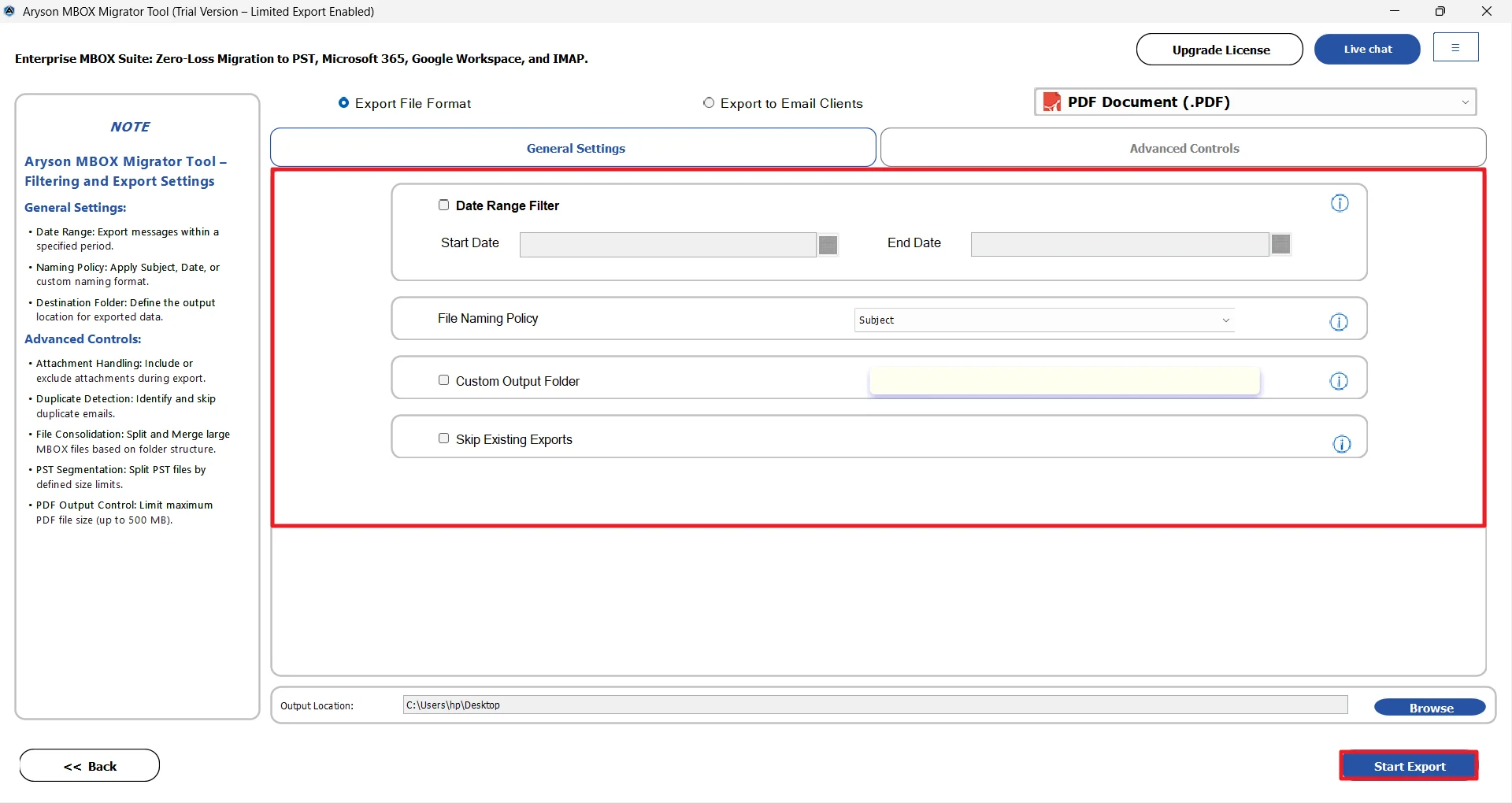Click the Upgrade License button
The height and width of the screenshot is (803, 1512).
(1220, 49)
